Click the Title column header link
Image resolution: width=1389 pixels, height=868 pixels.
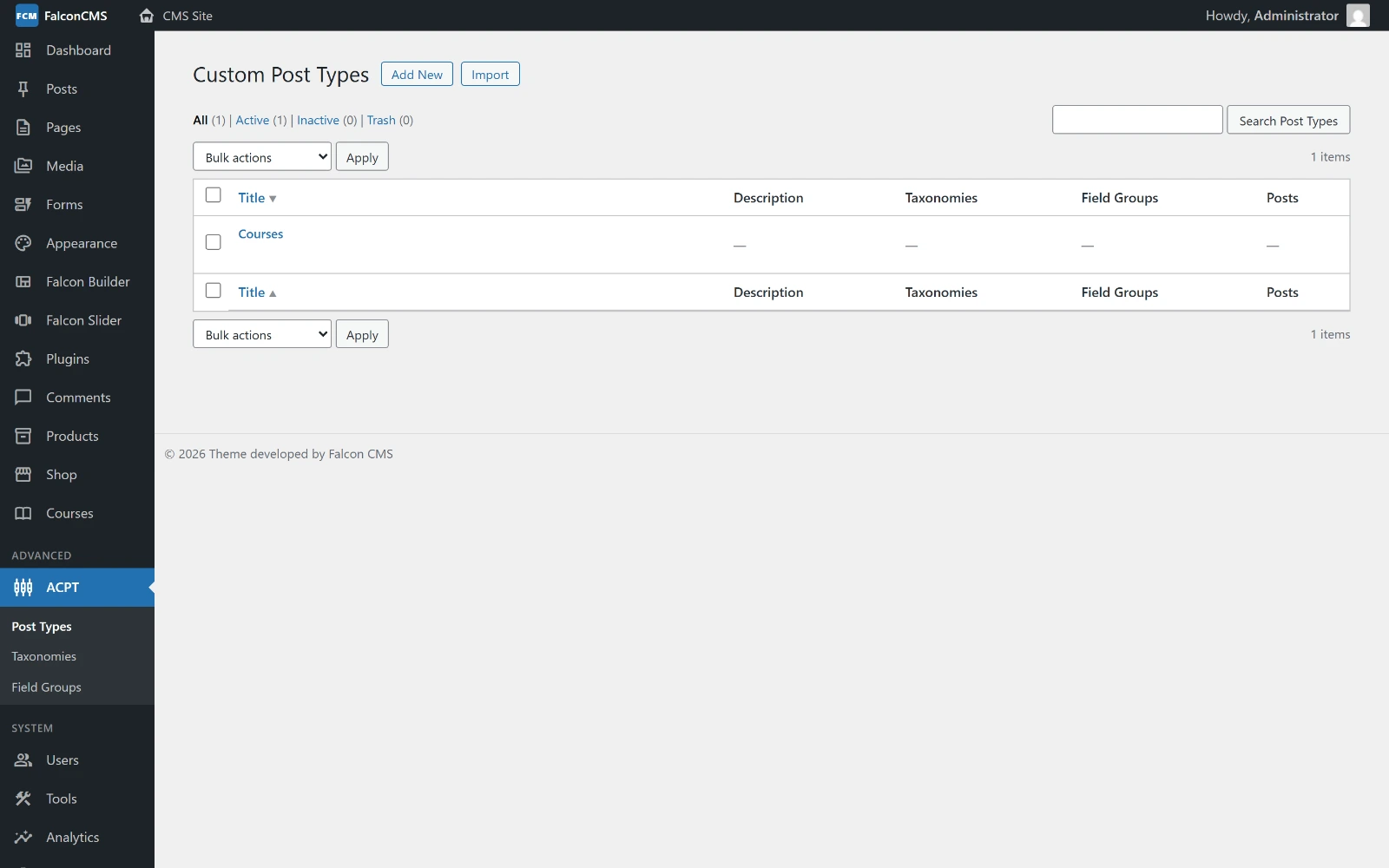(252, 198)
